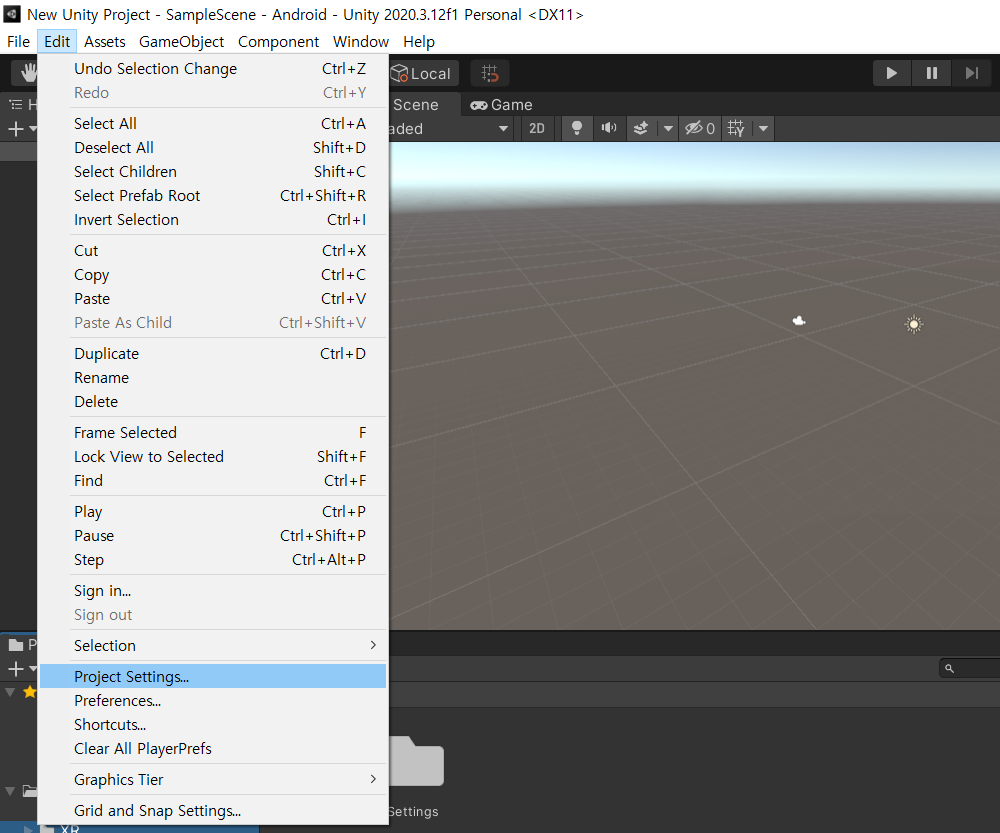Choose Invert Selection
This screenshot has width=1000, height=833.
tap(213, 220)
